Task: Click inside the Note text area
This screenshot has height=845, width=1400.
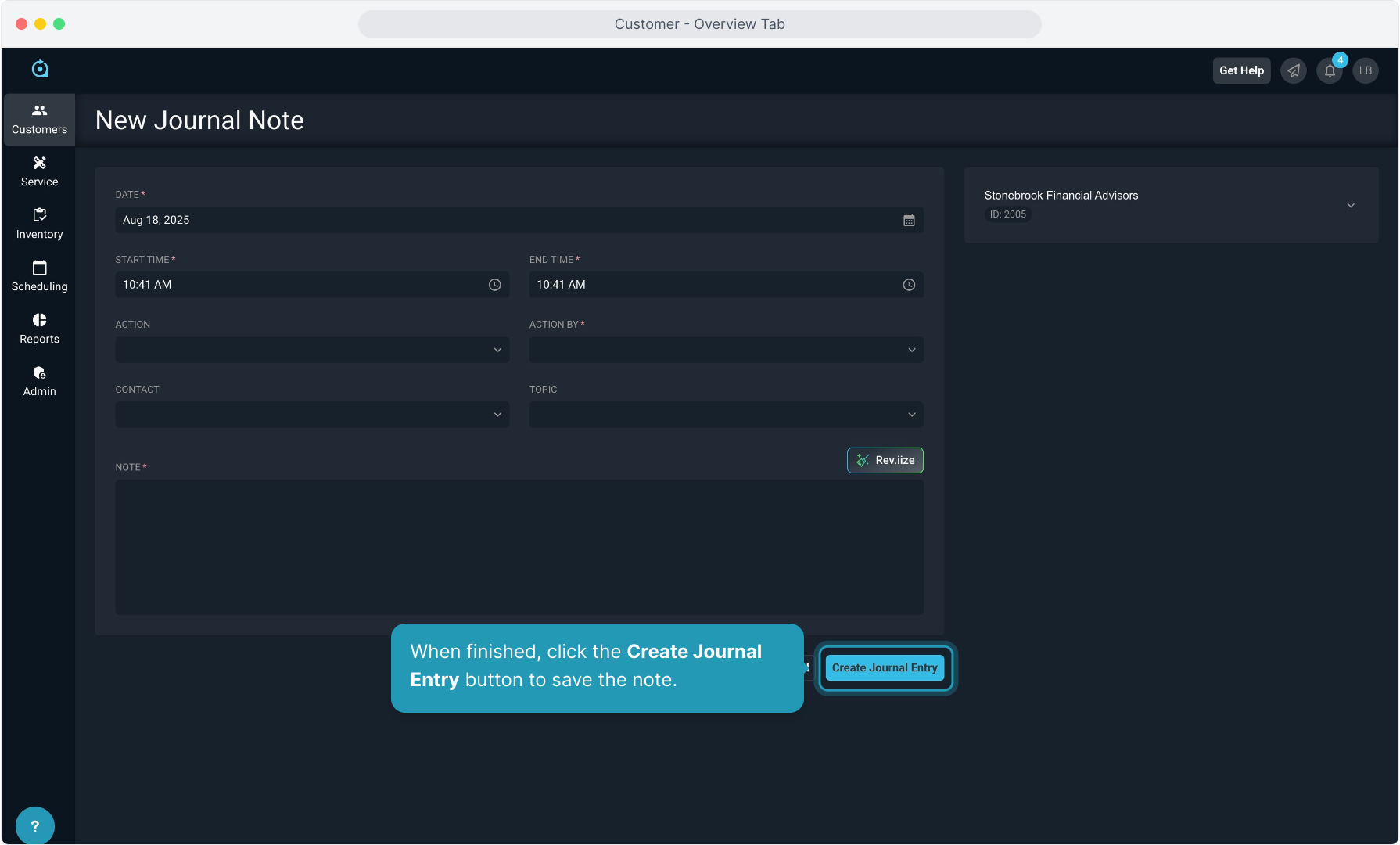Action: pos(519,547)
